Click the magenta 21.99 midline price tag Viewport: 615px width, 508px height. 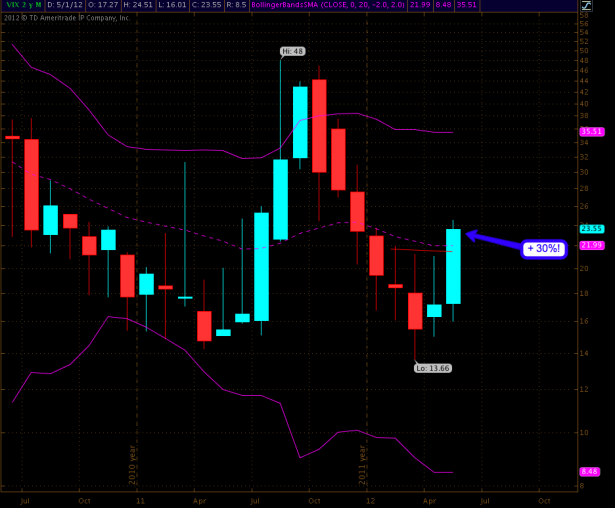(591, 245)
